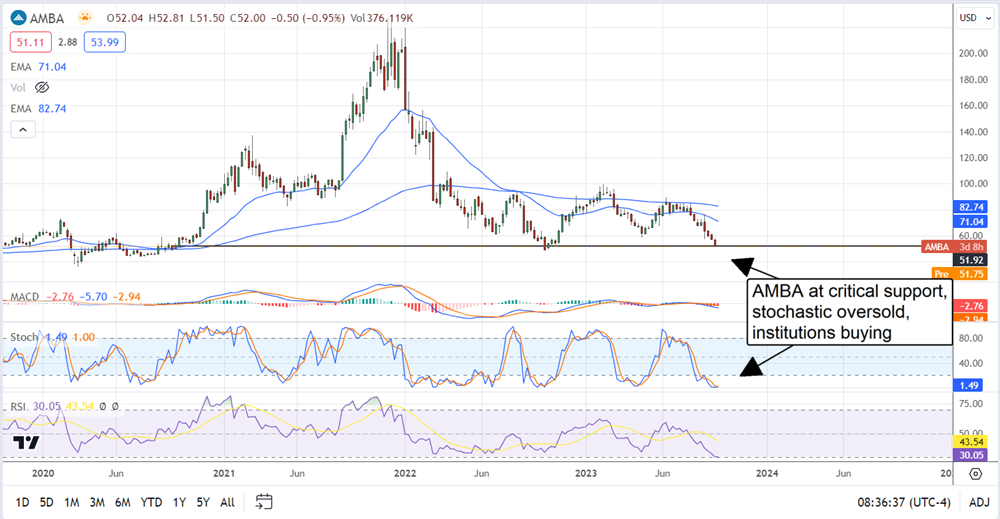Click the AMBA symbol logo icon

pyautogui.click(x=18, y=19)
